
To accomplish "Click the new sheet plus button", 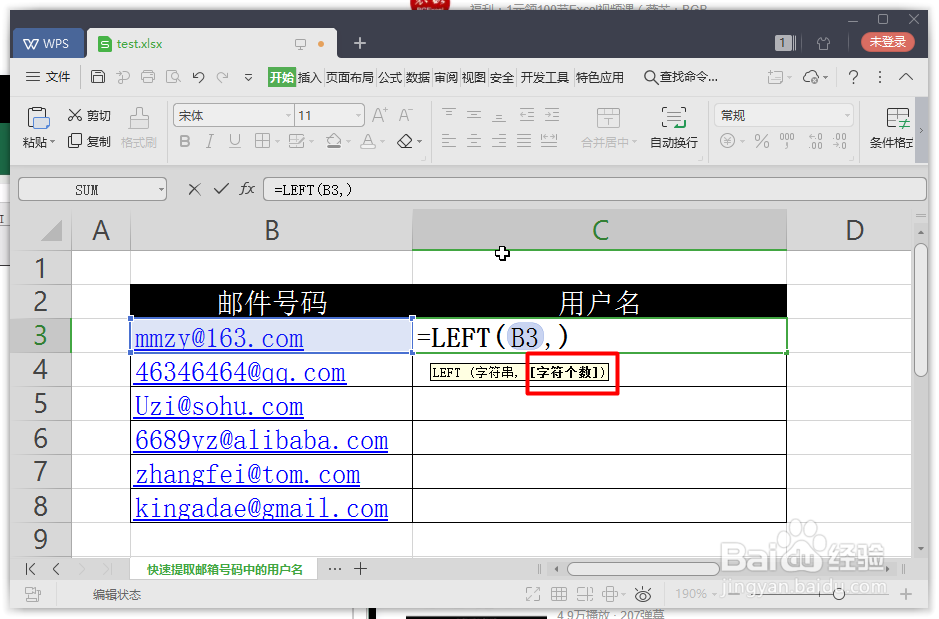I will (359, 568).
